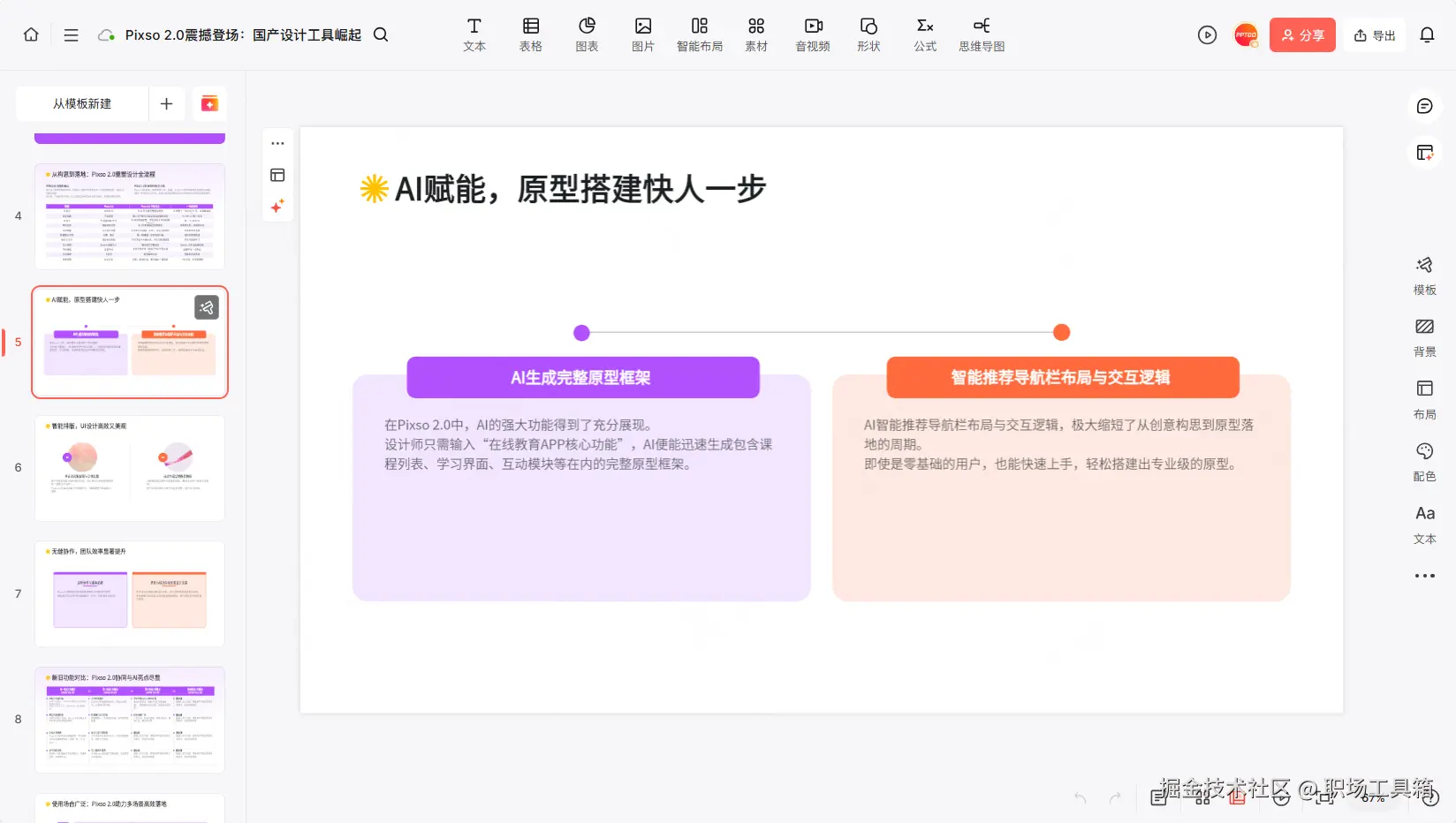The image size is (1456, 823).
Task: Open the 形状 shapes tool
Action: [868, 34]
